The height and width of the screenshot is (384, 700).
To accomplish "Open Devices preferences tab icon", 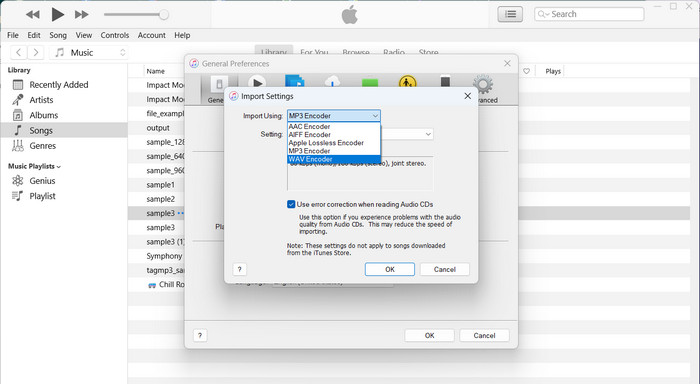I will pos(445,81).
